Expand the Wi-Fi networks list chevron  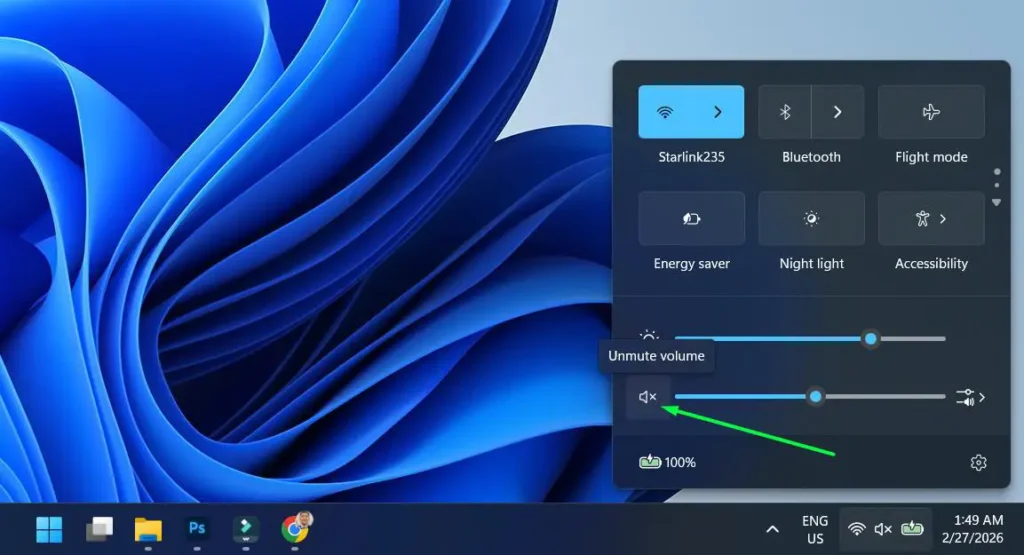718,112
